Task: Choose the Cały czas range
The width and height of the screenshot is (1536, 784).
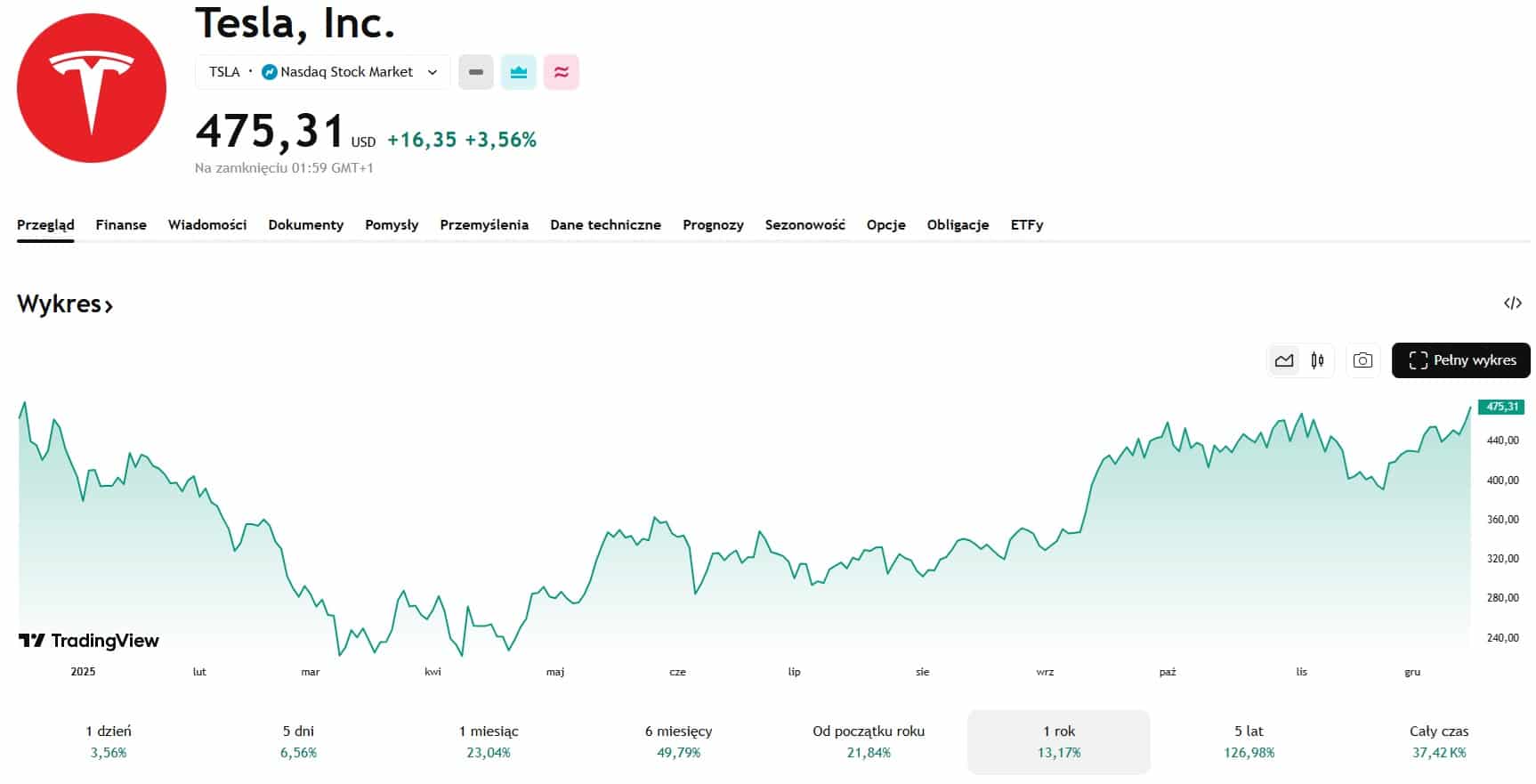Action: tap(1438, 741)
